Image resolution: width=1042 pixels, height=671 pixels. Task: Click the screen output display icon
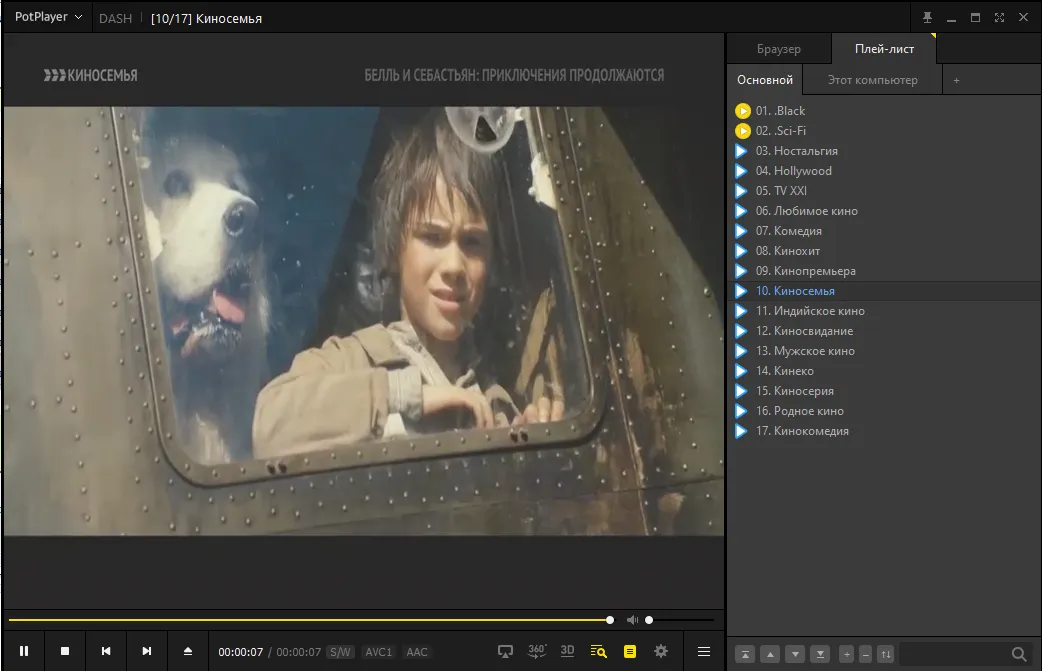505,652
